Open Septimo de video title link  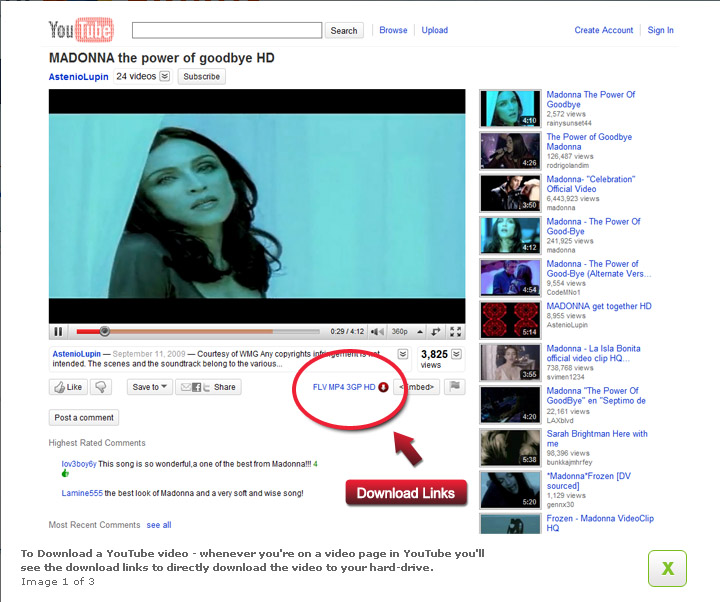coord(596,395)
